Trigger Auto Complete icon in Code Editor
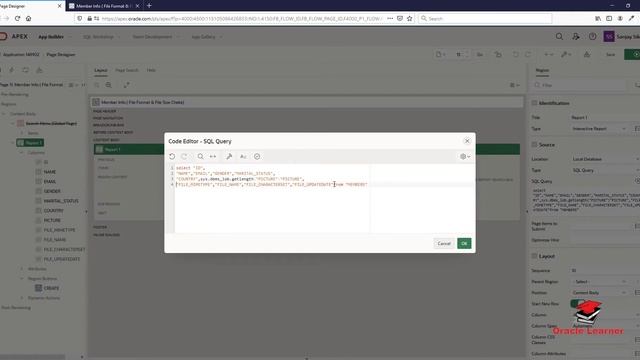This screenshot has height=360, width=640. coord(243,156)
